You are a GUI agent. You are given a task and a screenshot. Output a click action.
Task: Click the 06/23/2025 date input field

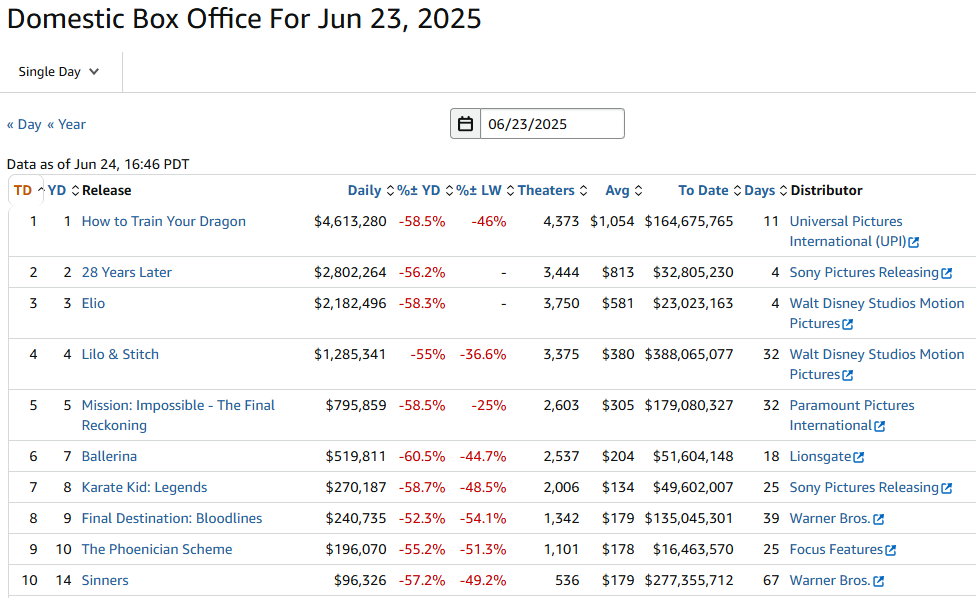551,124
